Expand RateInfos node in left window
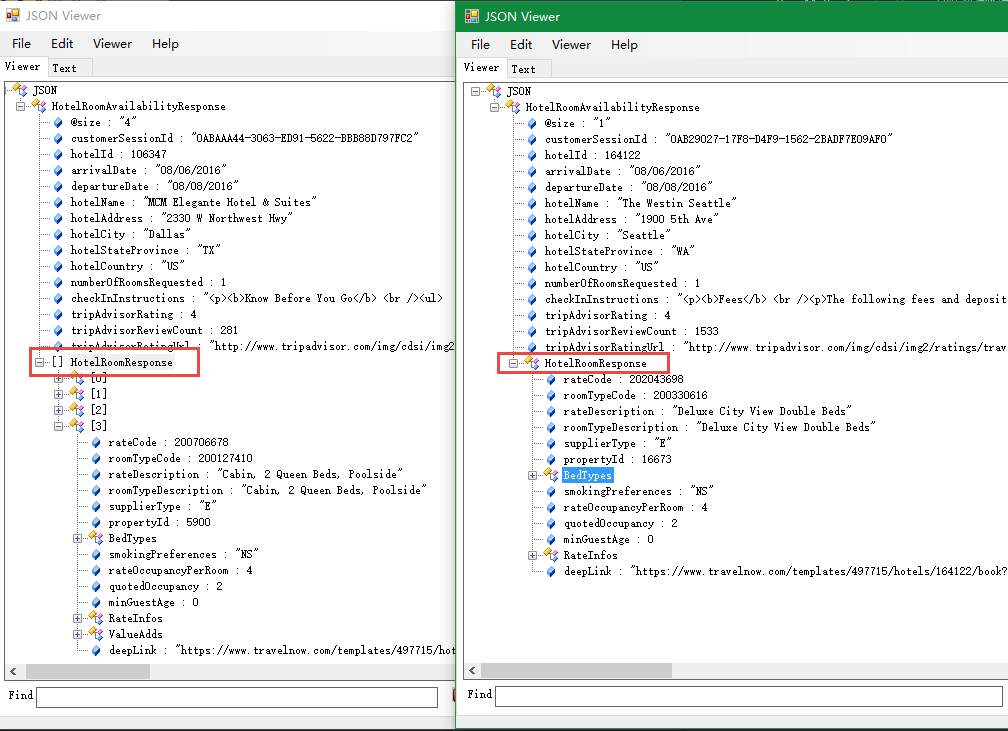The width and height of the screenshot is (1008, 731). pyautogui.click(x=77, y=618)
